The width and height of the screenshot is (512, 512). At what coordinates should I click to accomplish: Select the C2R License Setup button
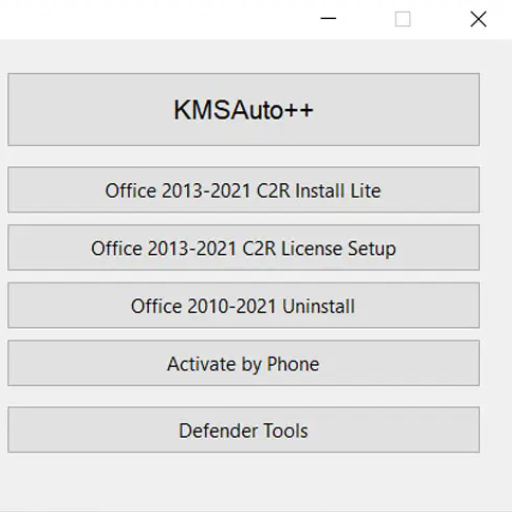pyautogui.click(x=244, y=248)
